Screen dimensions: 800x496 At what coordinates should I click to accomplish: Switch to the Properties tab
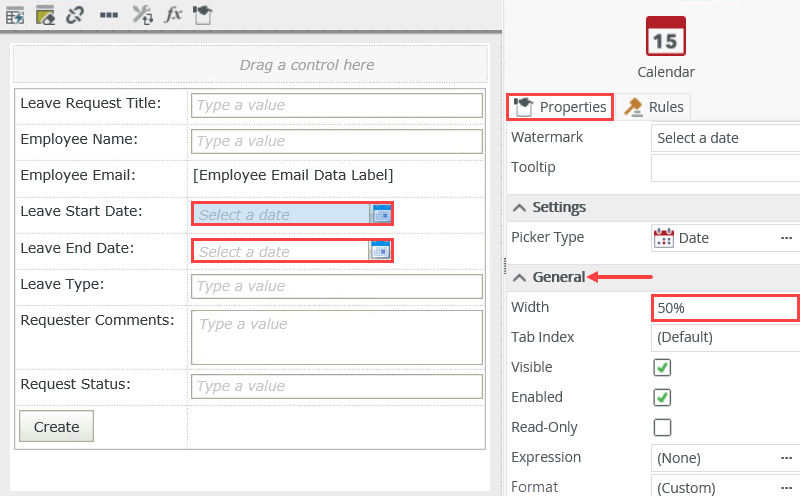(560, 107)
